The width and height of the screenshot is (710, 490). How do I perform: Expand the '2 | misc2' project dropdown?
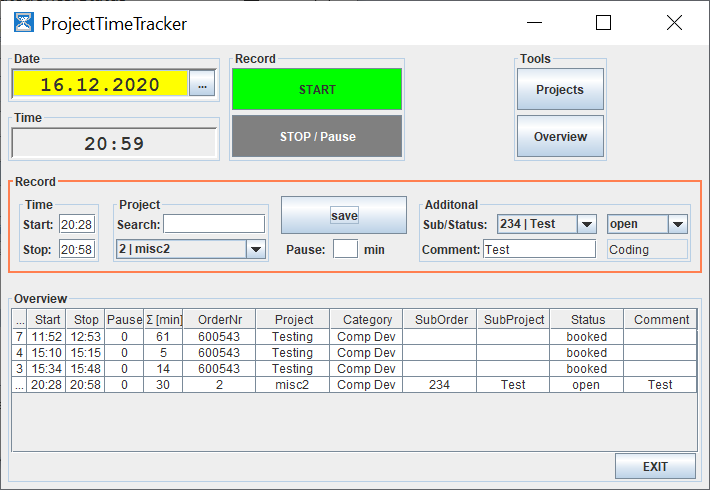[256, 249]
